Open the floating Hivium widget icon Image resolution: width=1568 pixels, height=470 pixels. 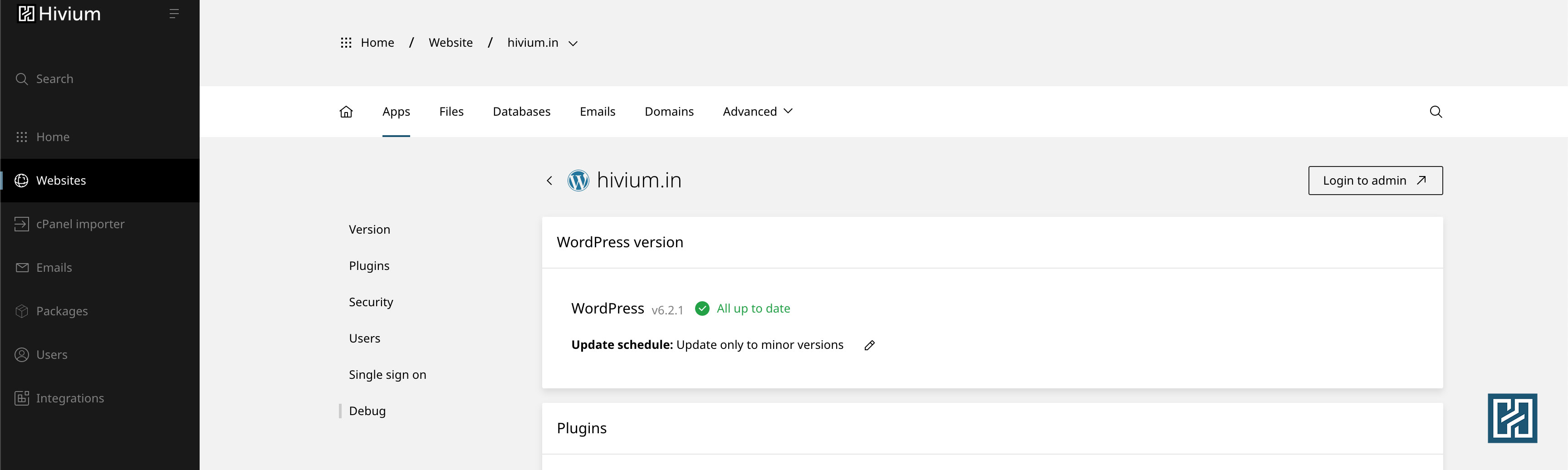click(1512, 418)
